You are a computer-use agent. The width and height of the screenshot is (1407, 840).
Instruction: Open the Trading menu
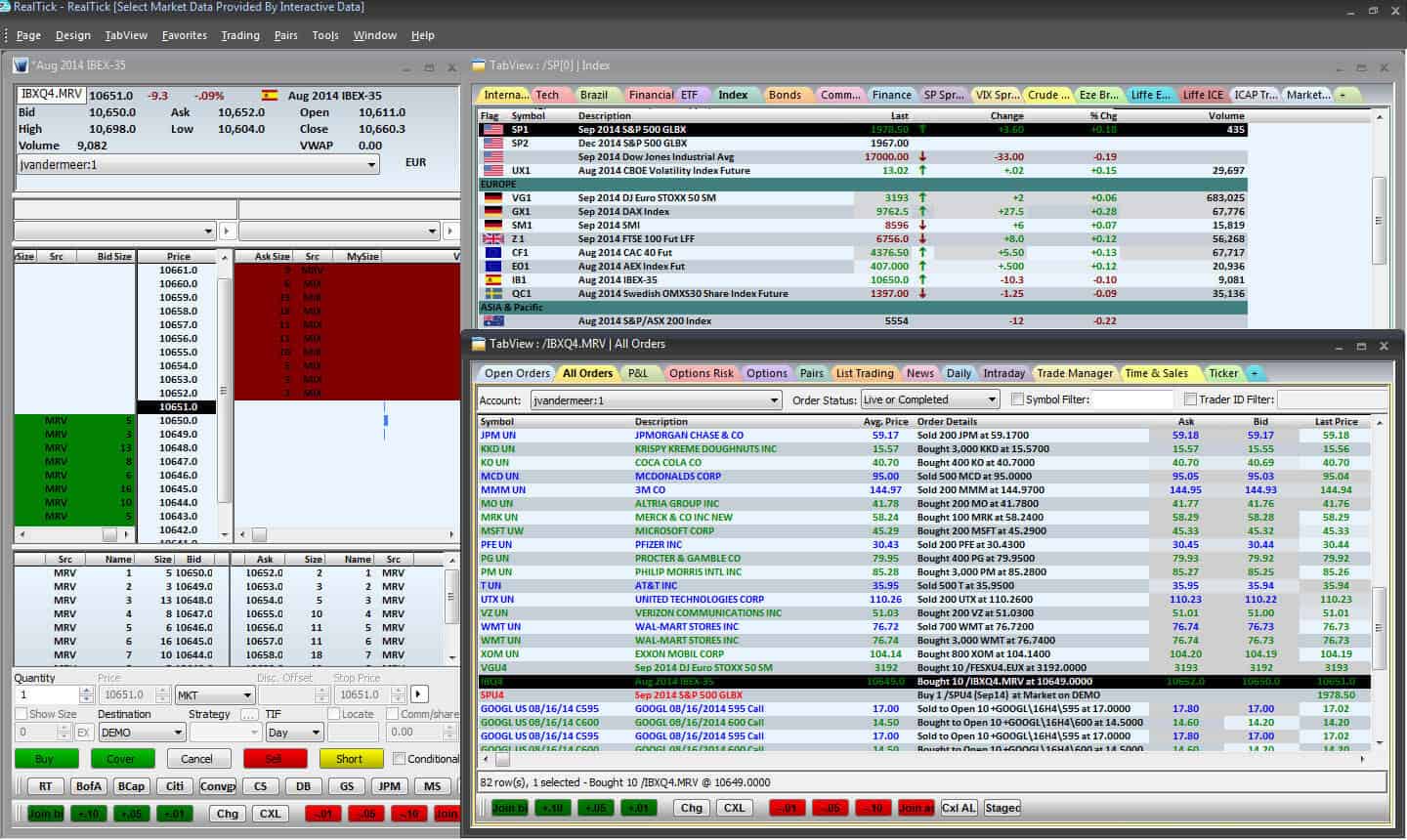coord(240,35)
